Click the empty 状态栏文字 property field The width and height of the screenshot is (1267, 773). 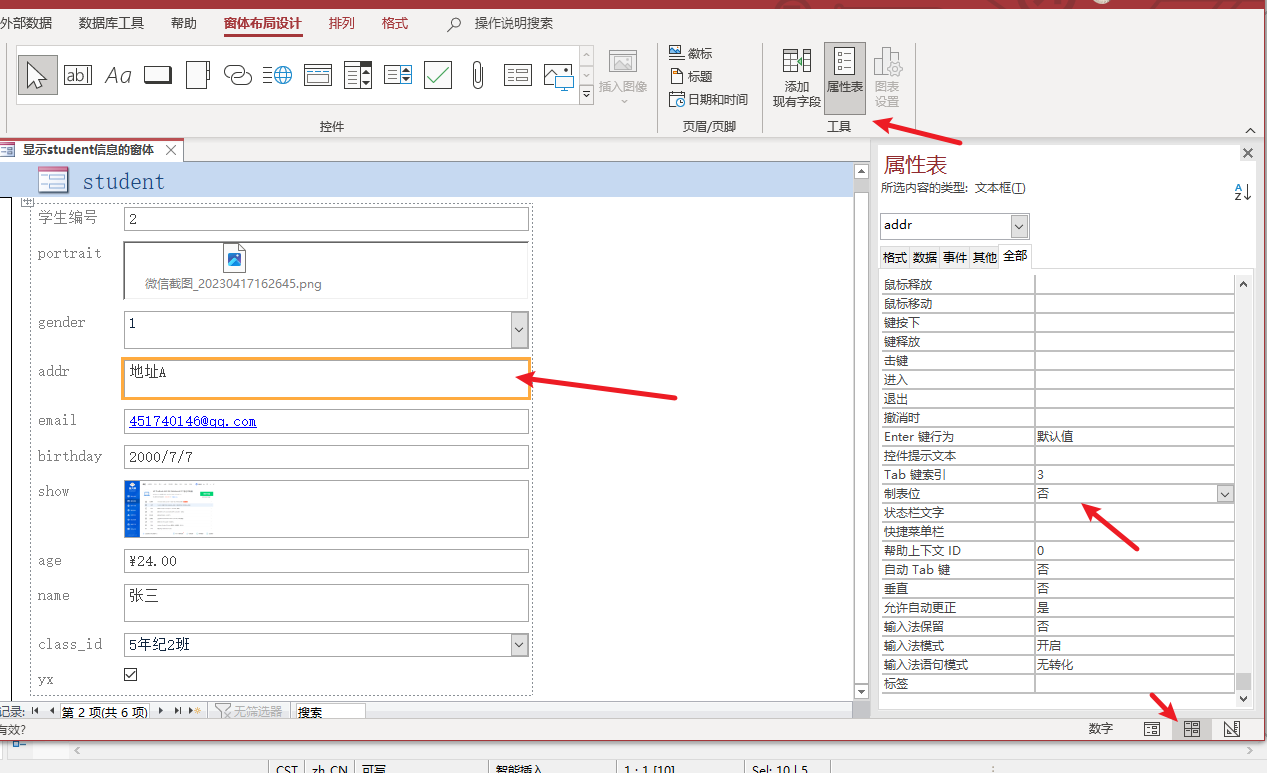coord(1134,513)
